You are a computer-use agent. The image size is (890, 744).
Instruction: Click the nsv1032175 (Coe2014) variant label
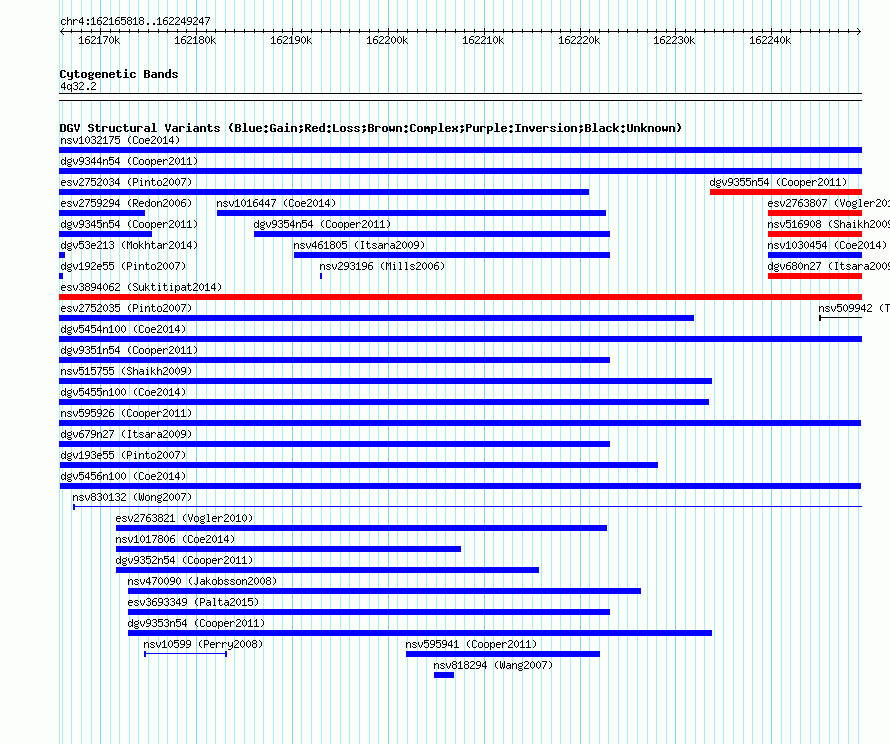click(x=120, y=140)
